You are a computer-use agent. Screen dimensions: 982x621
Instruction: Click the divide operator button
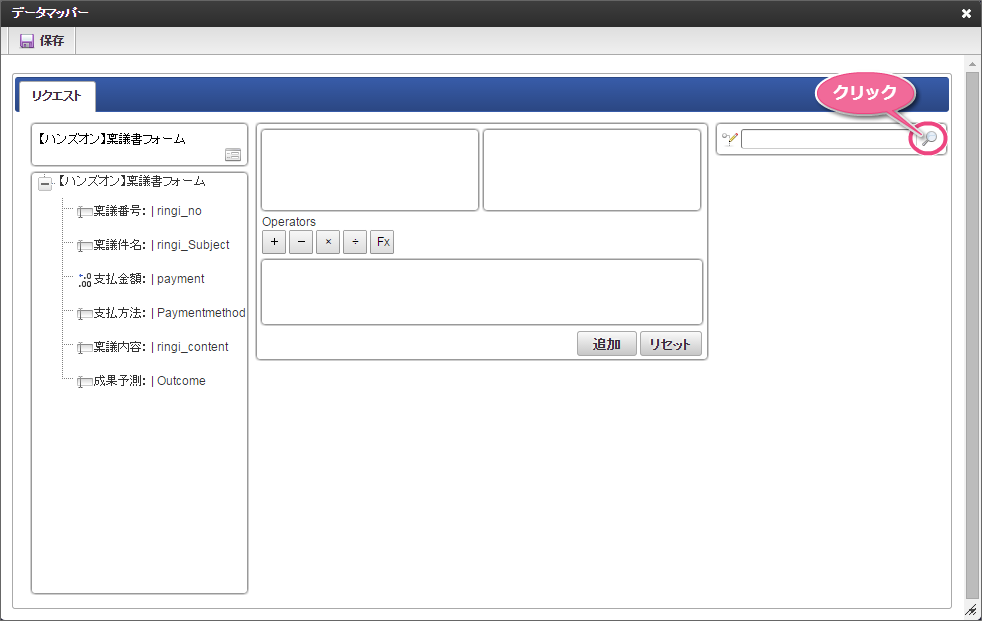tap(355, 242)
